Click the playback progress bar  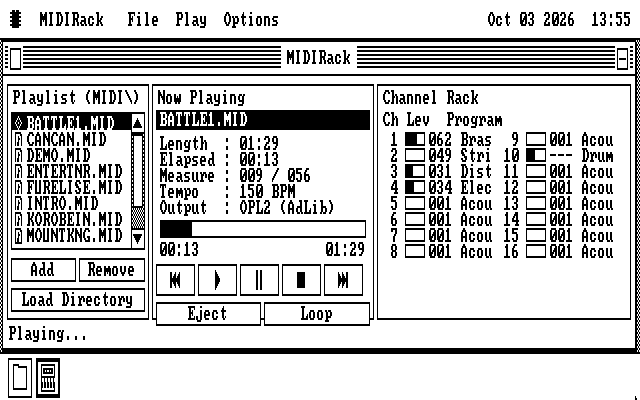263,229
